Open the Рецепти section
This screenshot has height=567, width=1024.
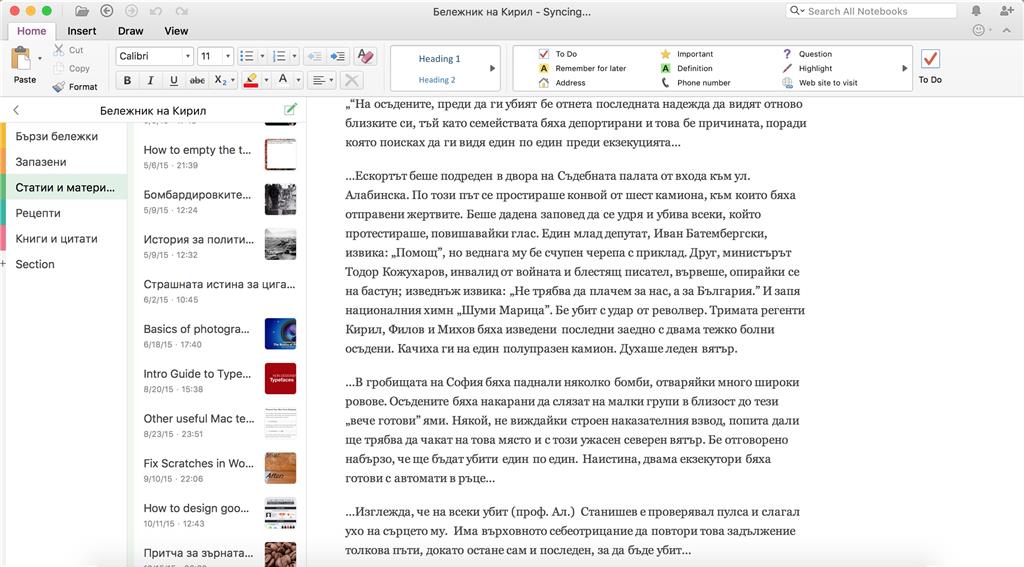tap(64, 213)
